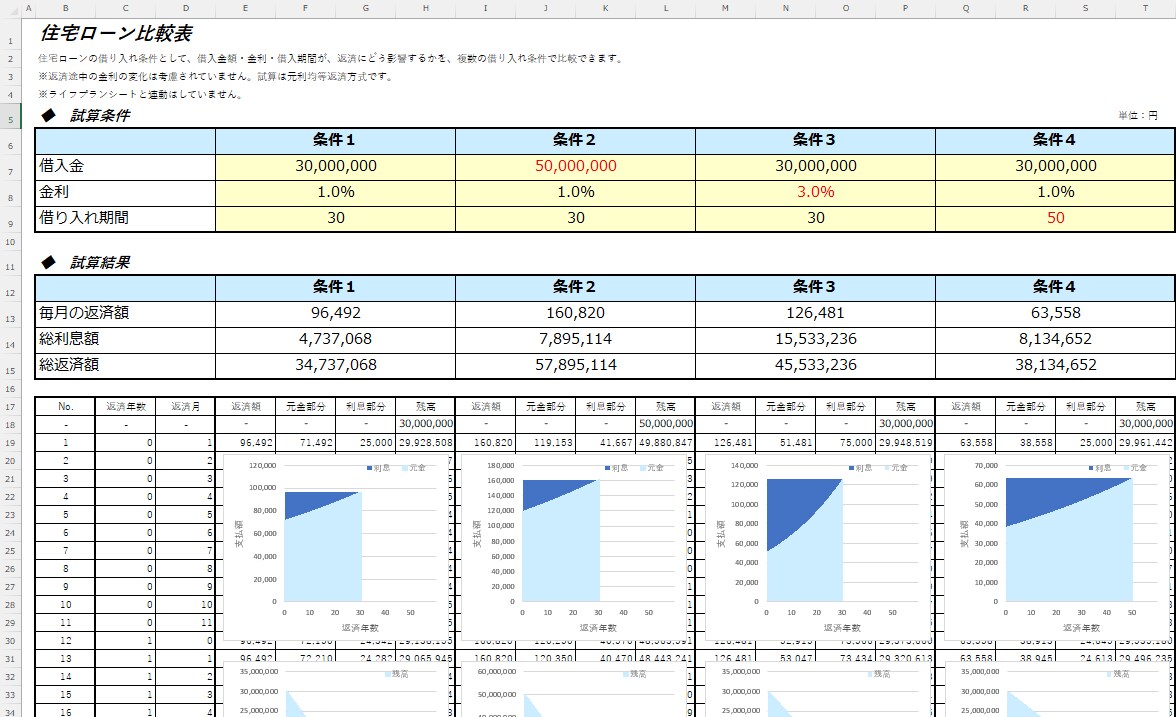Click the 住宅ローン比較表 title cell

coord(116,33)
